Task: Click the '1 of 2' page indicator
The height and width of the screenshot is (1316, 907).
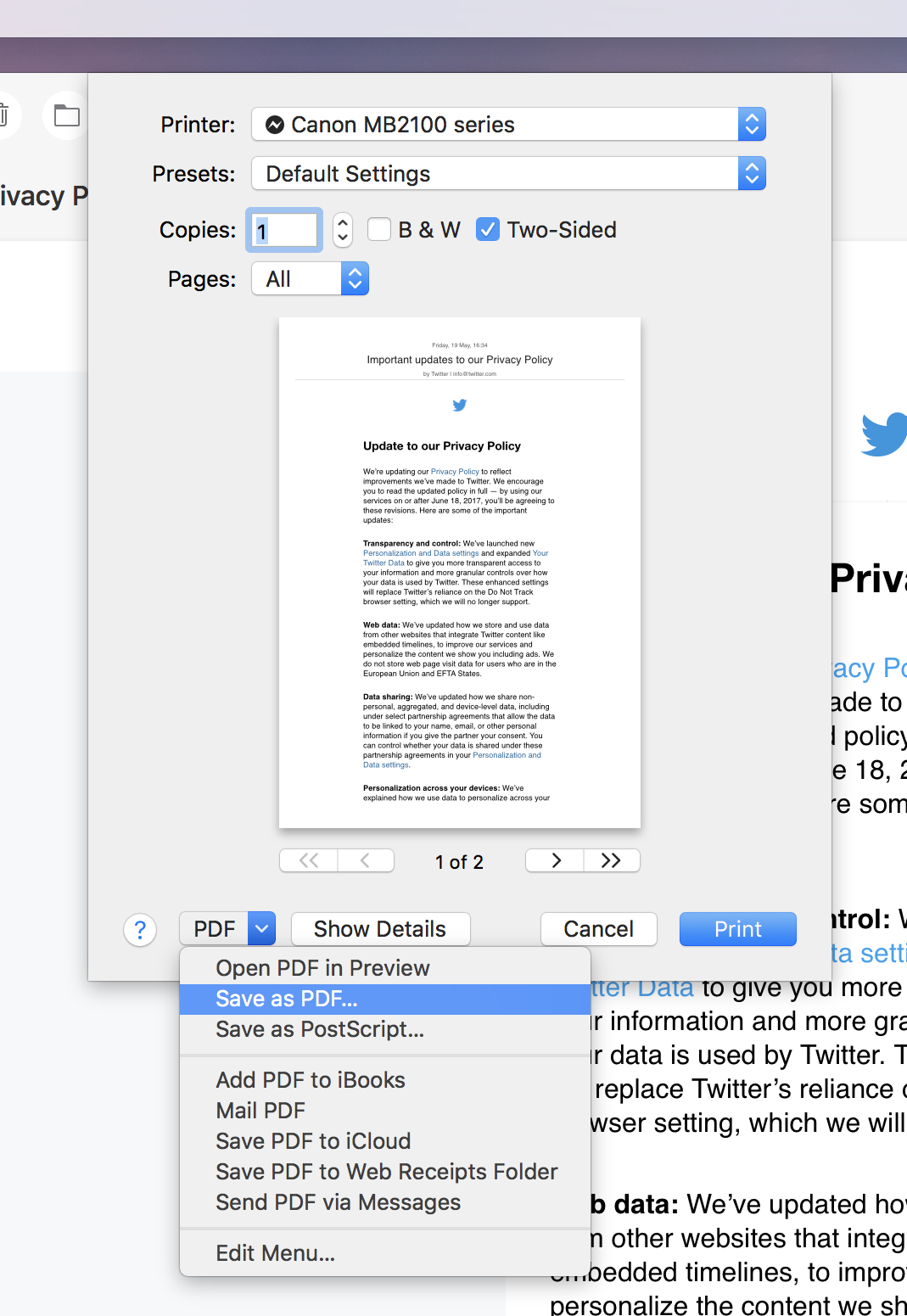Action: click(459, 862)
